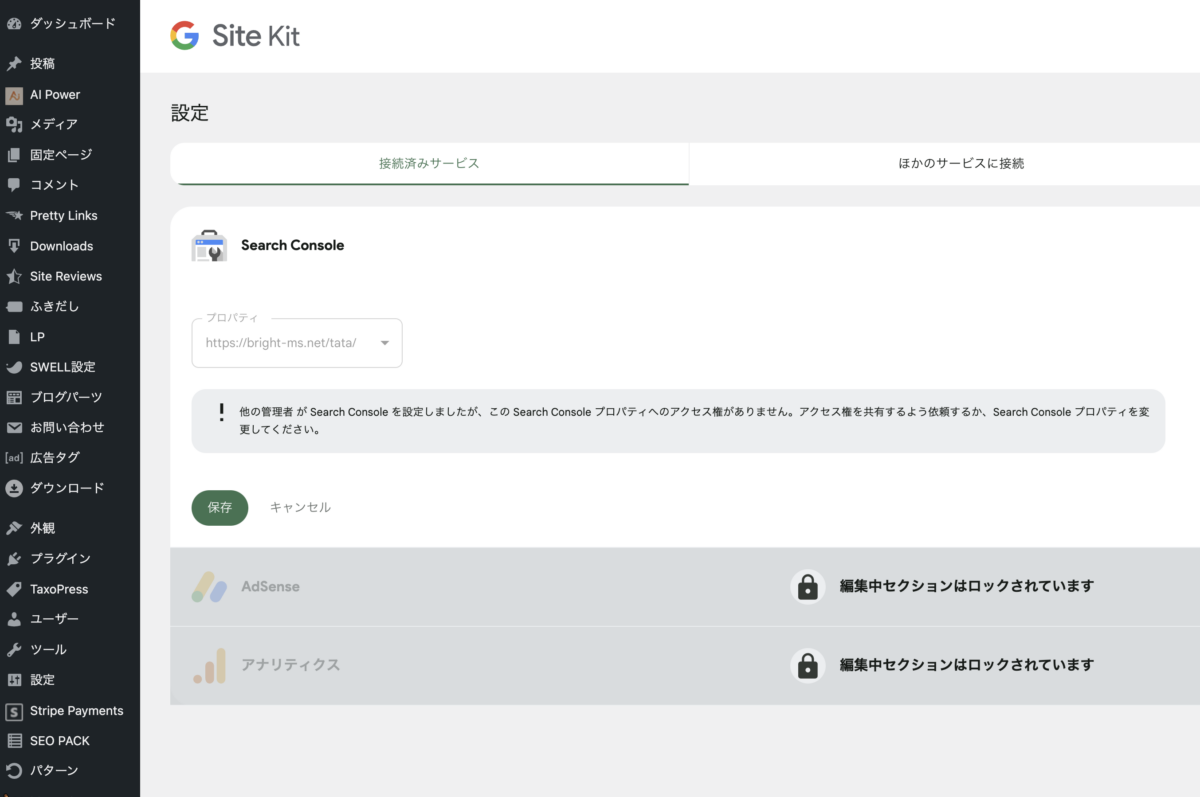
Task: Click the Google G logo in header
Action: point(185,36)
